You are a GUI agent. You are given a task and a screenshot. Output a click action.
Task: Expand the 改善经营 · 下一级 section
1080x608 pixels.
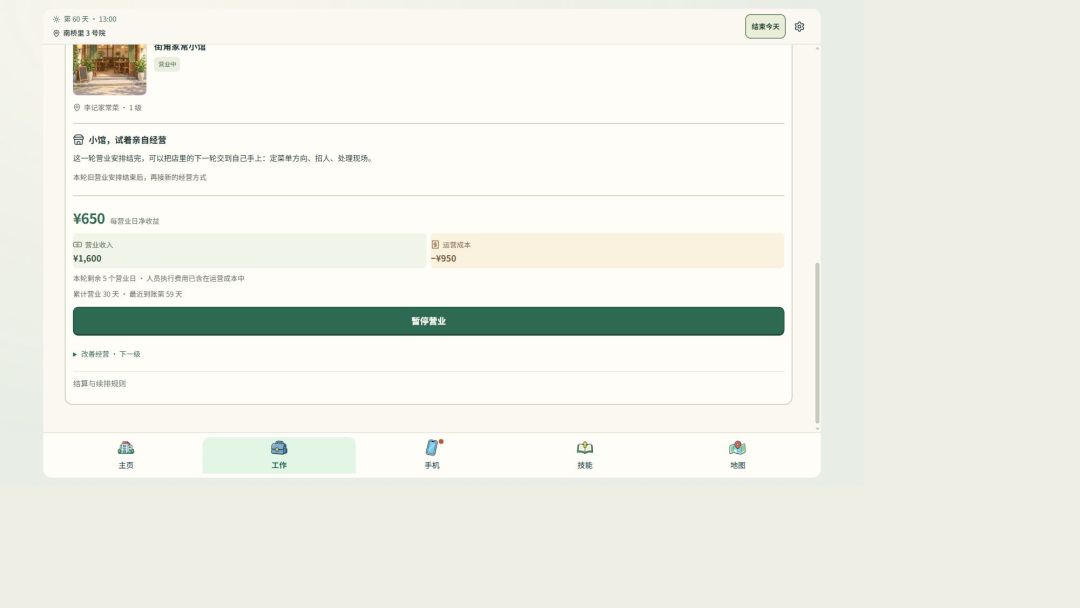[107, 354]
